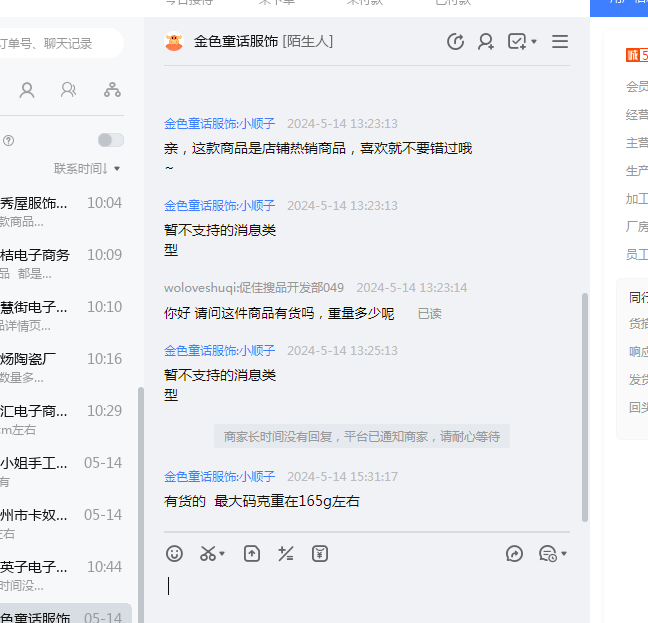Click the file upload icon
This screenshot has width=648, height=623.
[252, 553]
